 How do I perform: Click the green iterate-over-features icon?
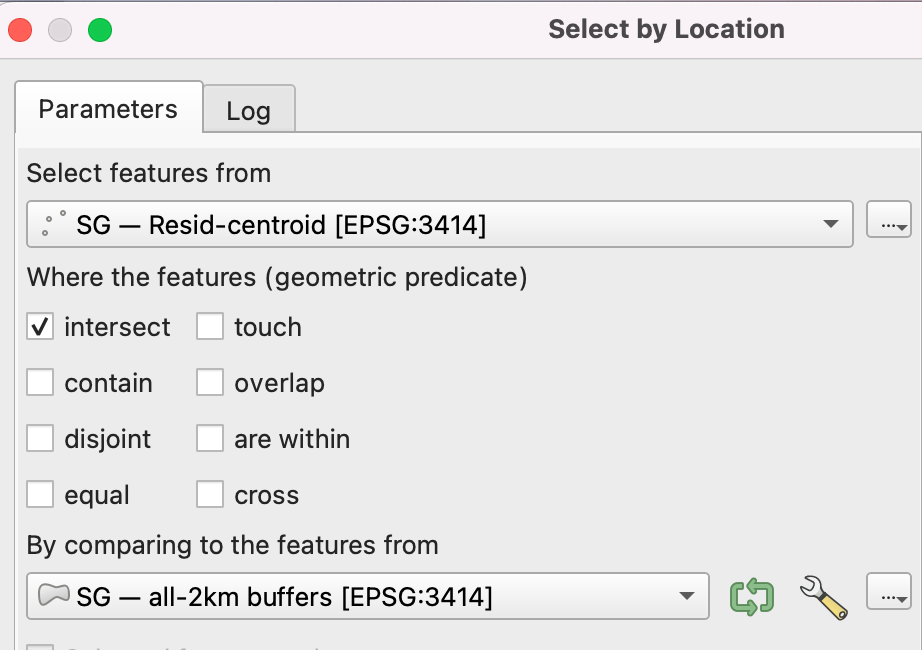tap(752, 597)
